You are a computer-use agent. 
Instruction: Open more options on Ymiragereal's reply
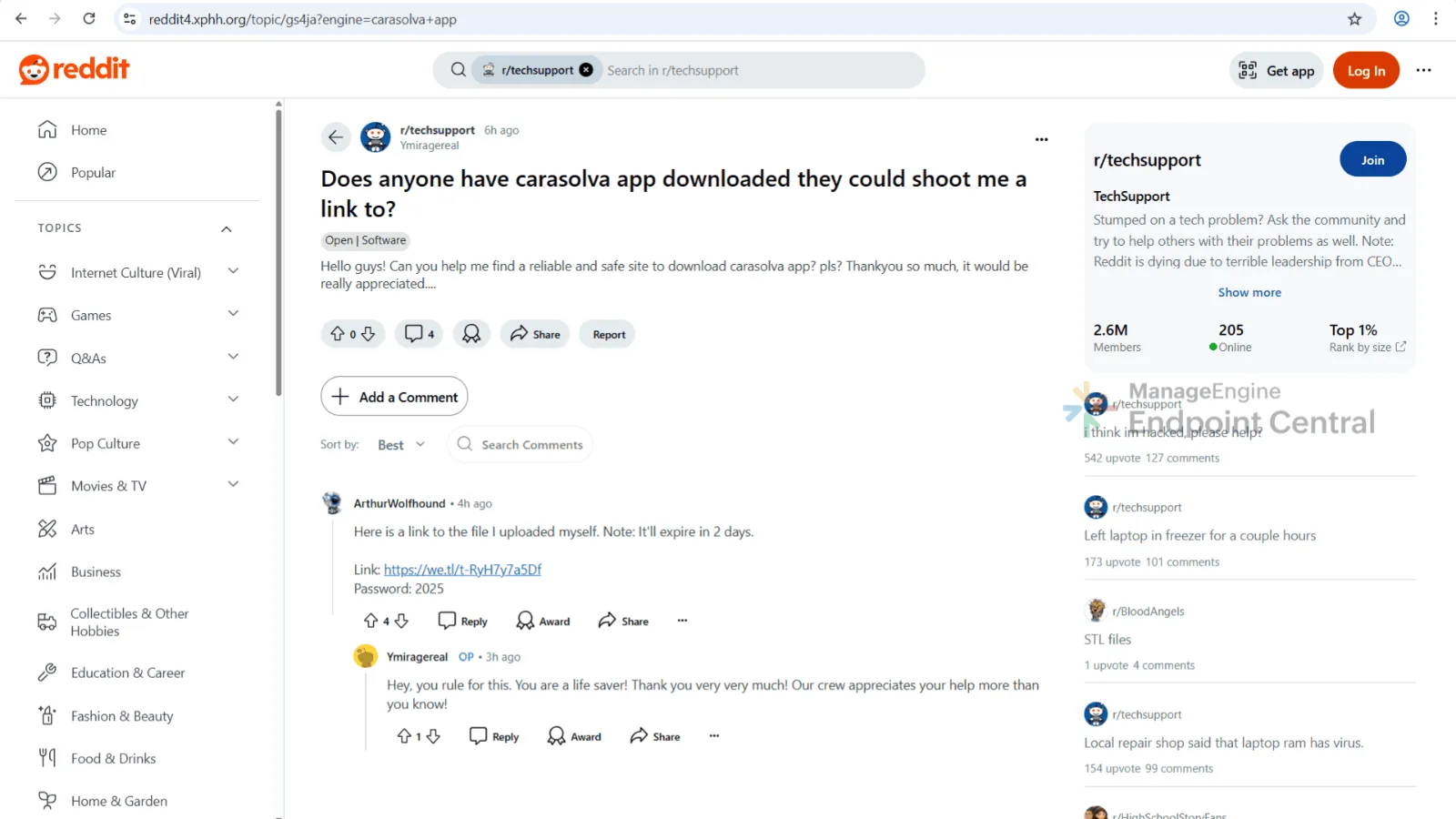click(x=714, y=736)
